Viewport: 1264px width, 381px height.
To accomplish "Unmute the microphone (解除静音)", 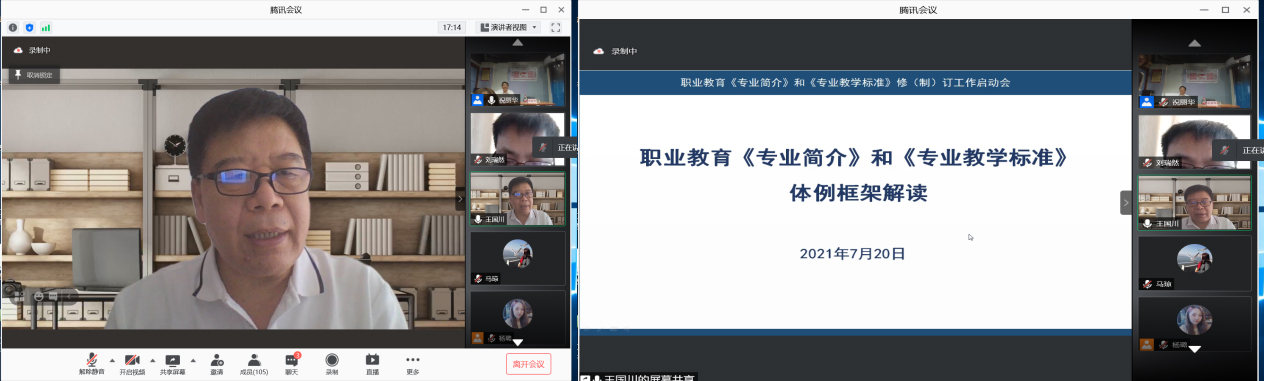I will 91,363.
